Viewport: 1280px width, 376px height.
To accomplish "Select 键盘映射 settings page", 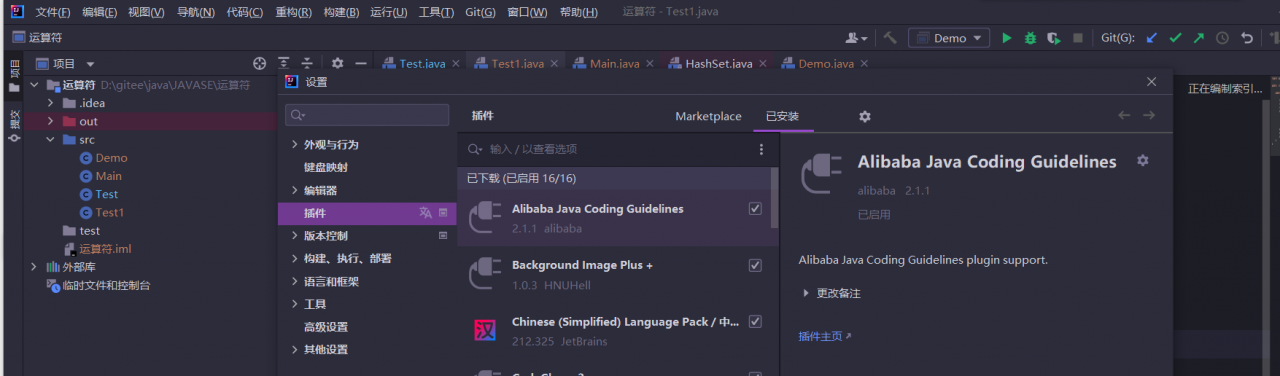I will click(326, 167).
